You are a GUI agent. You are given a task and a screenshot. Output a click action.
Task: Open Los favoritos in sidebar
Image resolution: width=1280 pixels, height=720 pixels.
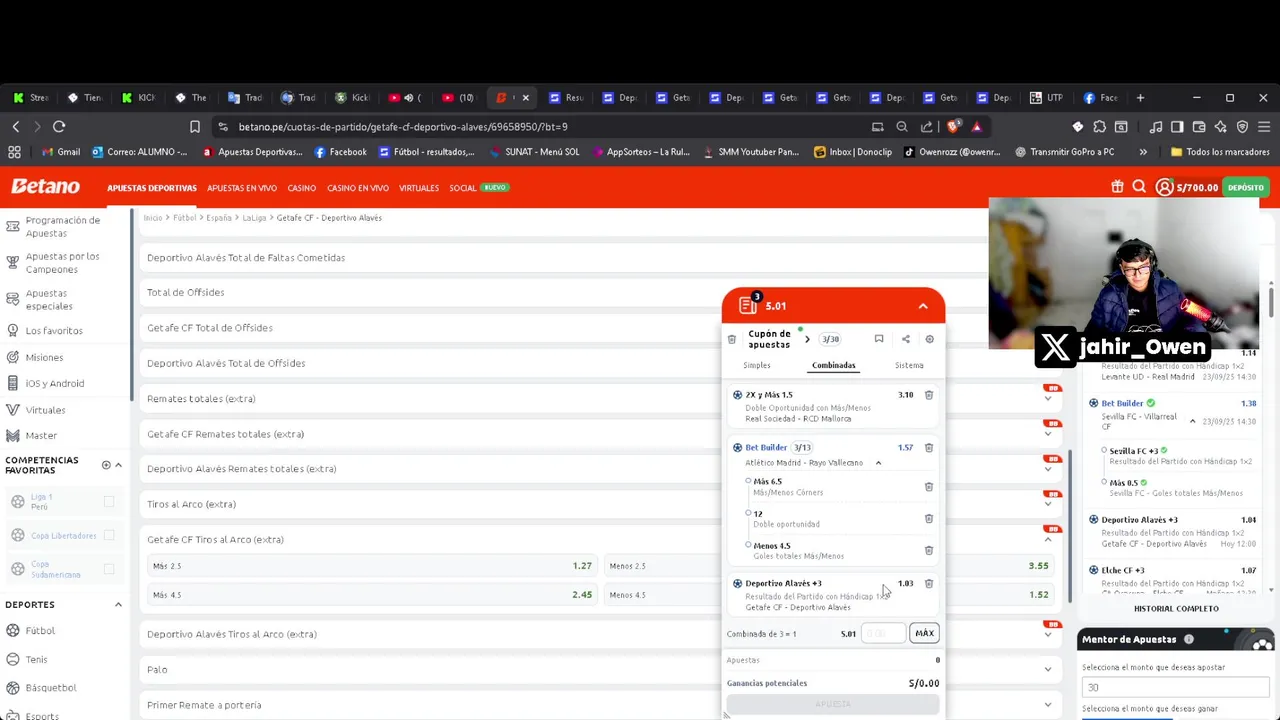pos(54,331)
